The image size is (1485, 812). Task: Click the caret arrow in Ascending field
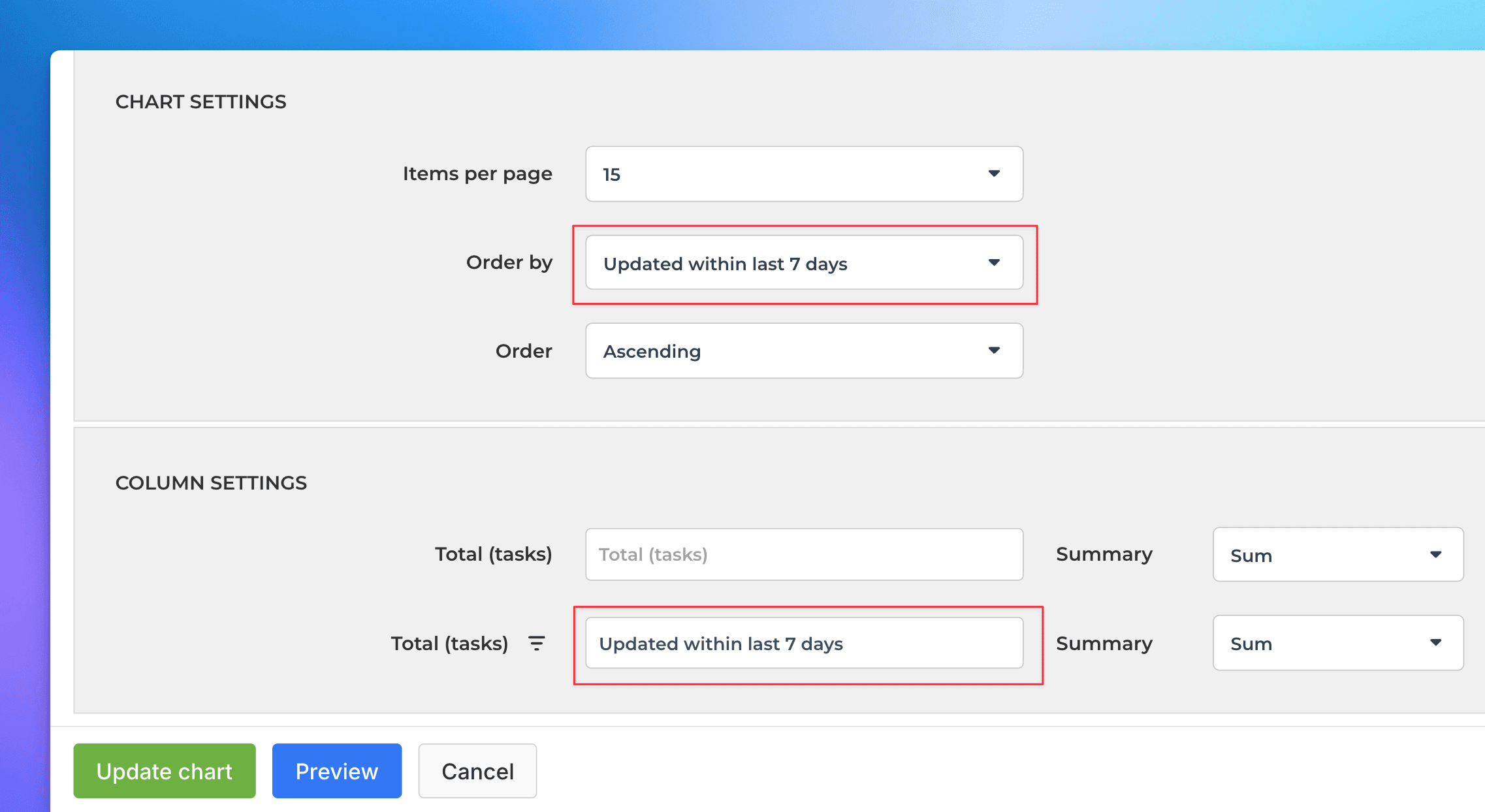[993, 351]
